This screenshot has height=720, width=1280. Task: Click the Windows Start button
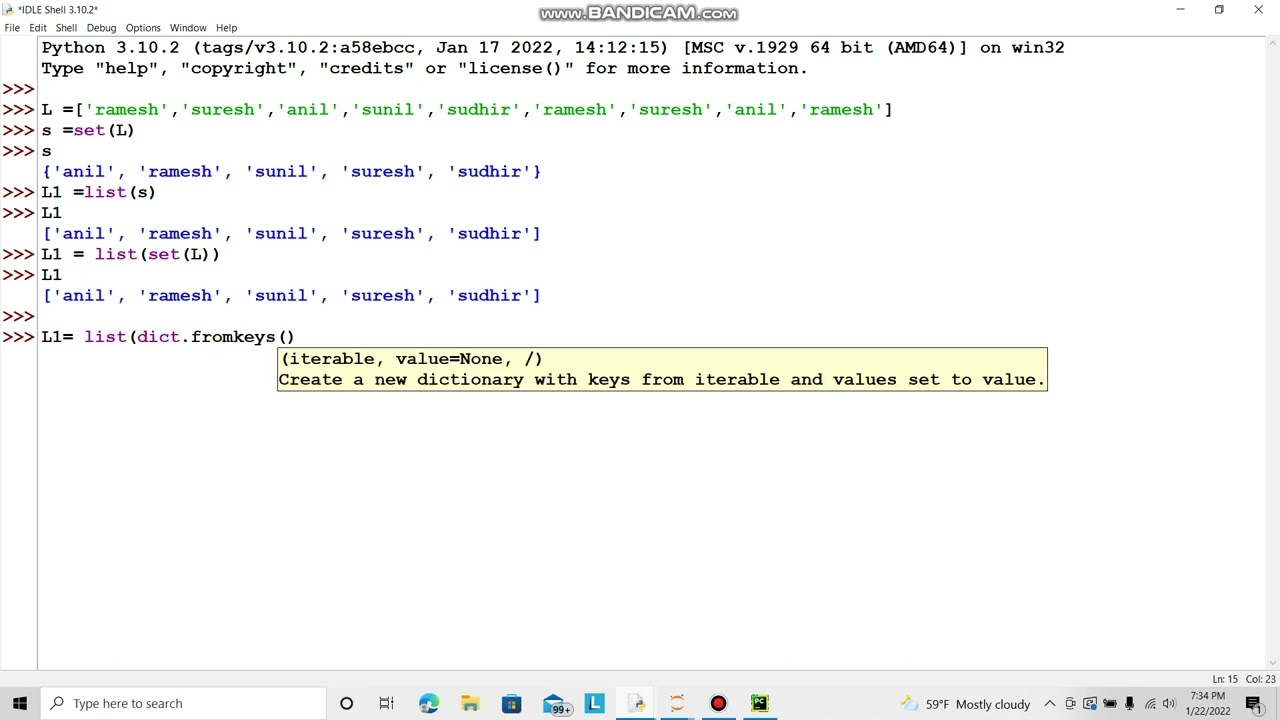coord(20,703)
